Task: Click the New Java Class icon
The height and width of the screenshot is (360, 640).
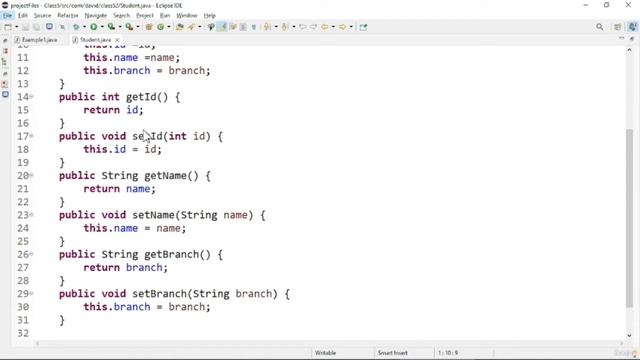Action: pos(160,27)
